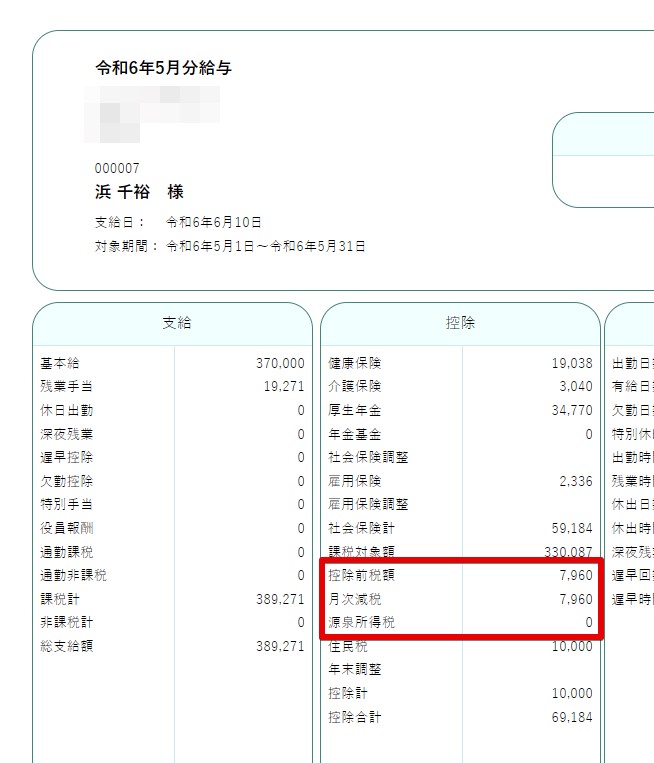654x763 pixels.
Task: Click resident tax amount 10,000
Action: pyautogui.click(x=572, y=647)
